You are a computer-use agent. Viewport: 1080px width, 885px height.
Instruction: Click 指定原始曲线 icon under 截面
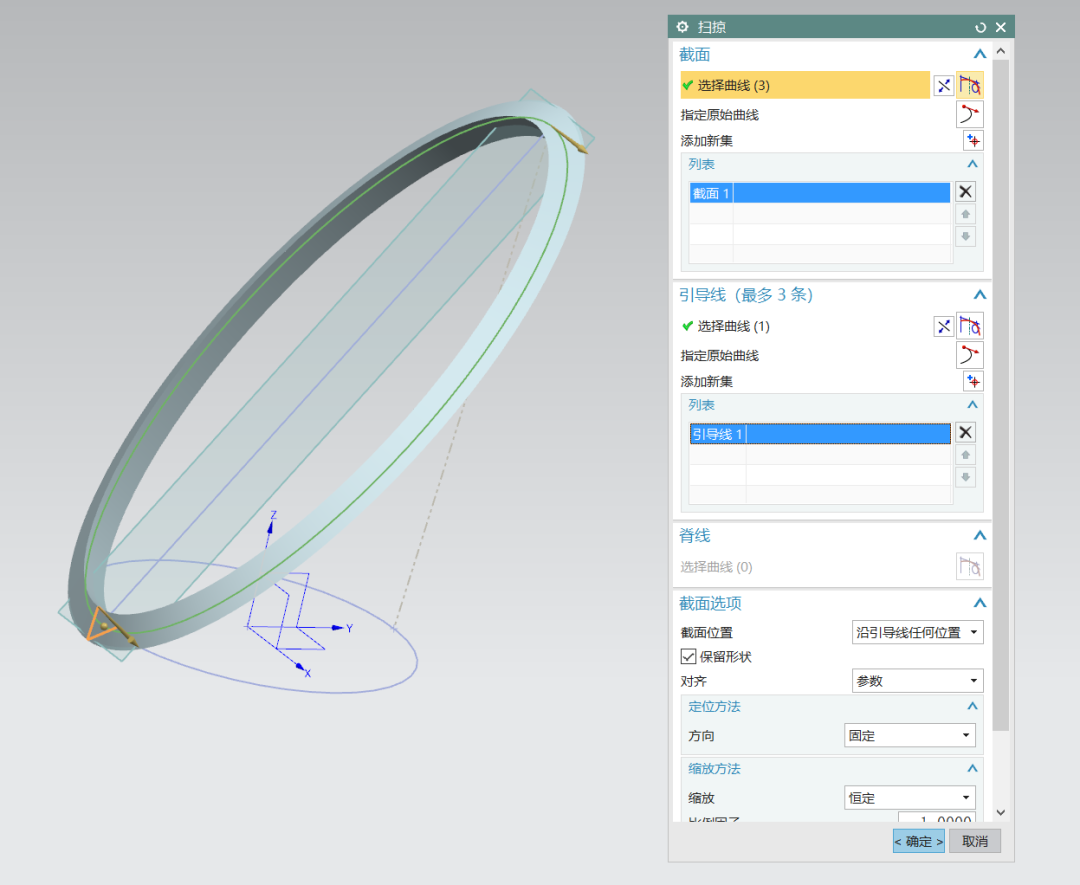click(x=970, y=114)
